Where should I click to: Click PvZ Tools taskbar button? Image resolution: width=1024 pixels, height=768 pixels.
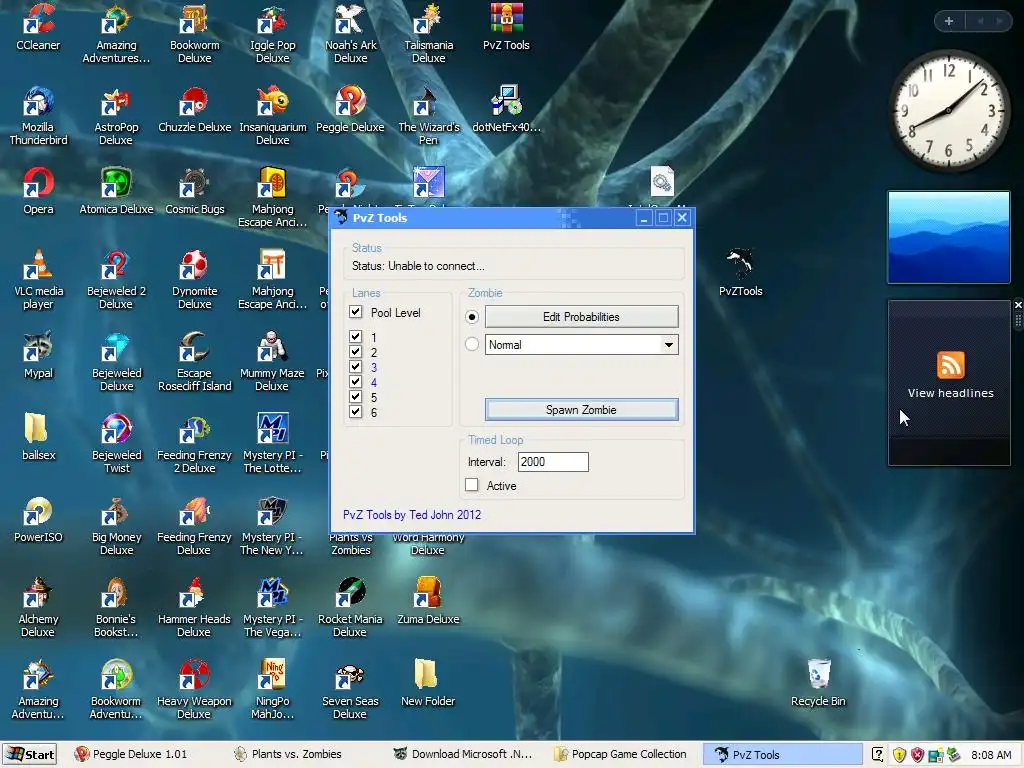point(782,754)
